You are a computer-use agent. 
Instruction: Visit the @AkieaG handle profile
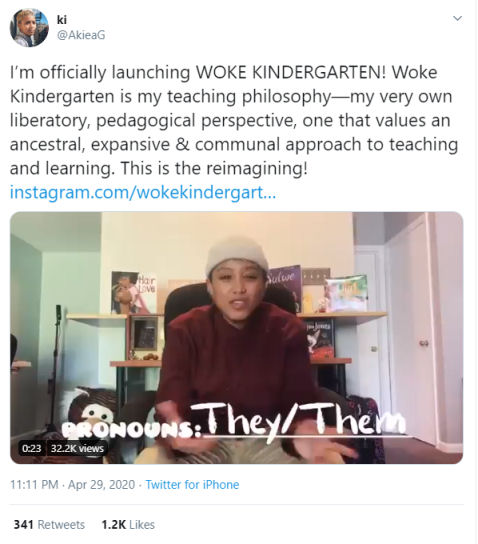(x=81, y=35)
